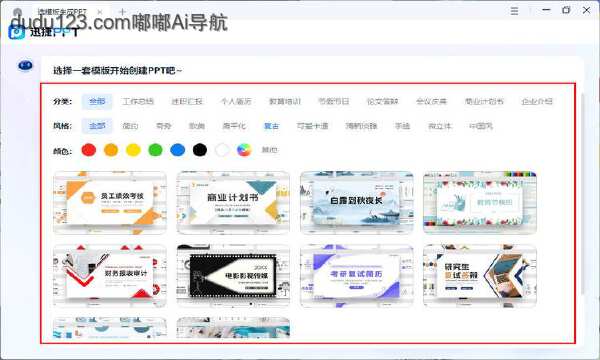Screen dimensions: 600x360
Task: Click the 迅捷PPT logo icon
Action: 16,32
